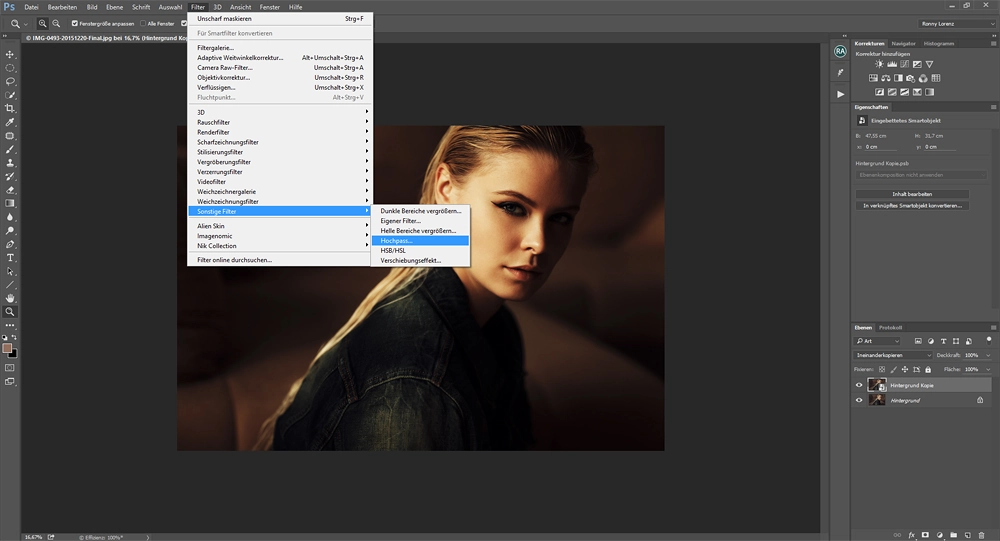Select the Lasso tool
Screen dimensions: 1000x541
pyautogui.click(x=10, y=82)
